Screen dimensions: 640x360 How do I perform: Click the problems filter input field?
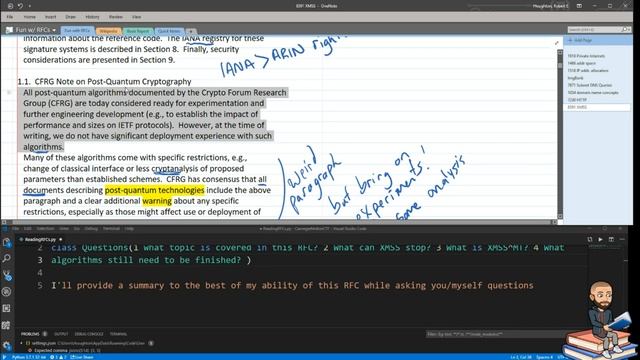click(x=496, y=334)
